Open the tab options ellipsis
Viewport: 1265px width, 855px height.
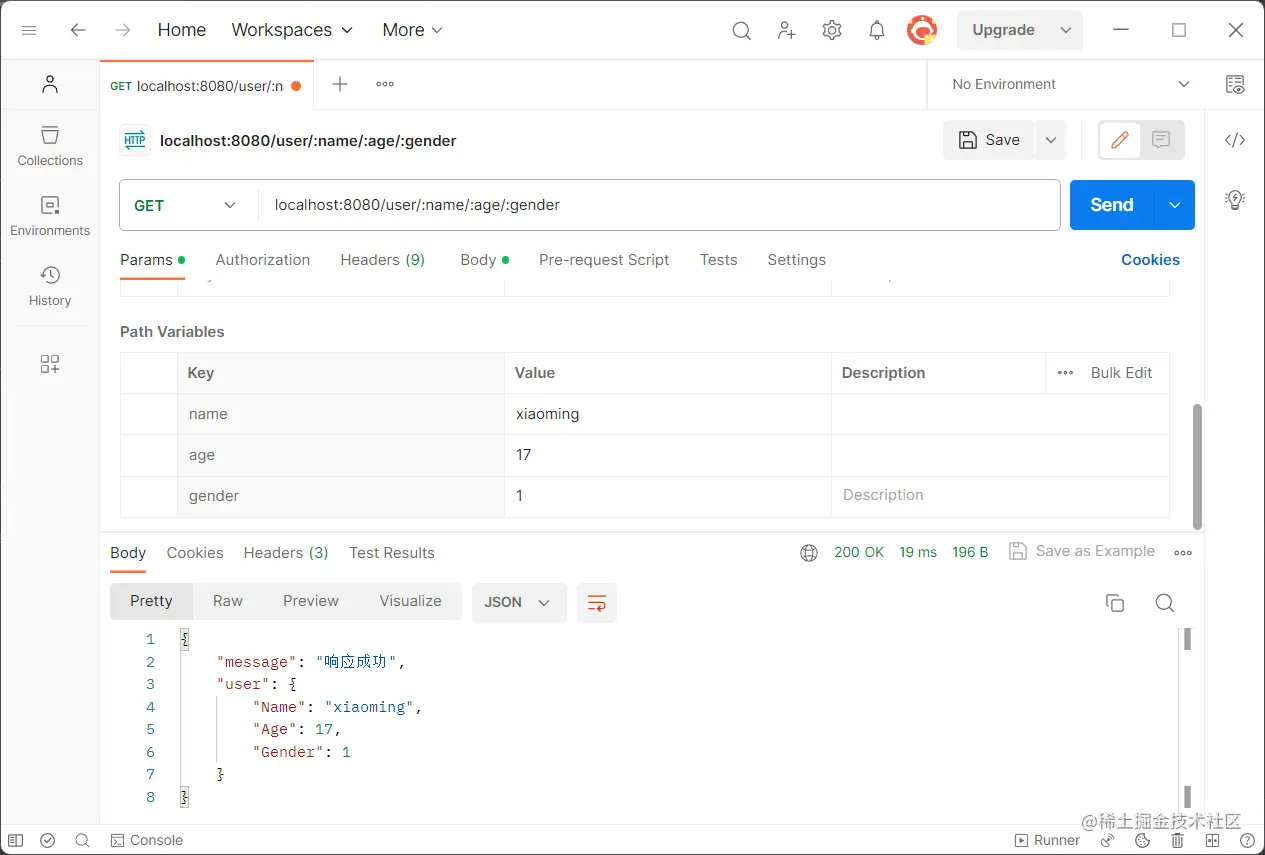coord(385,84)
